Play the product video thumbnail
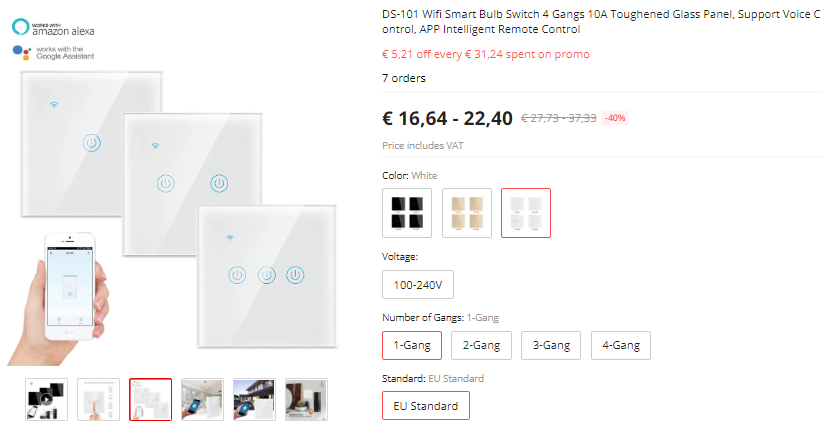This screenshot has width=828, height=433. (47, 399)
